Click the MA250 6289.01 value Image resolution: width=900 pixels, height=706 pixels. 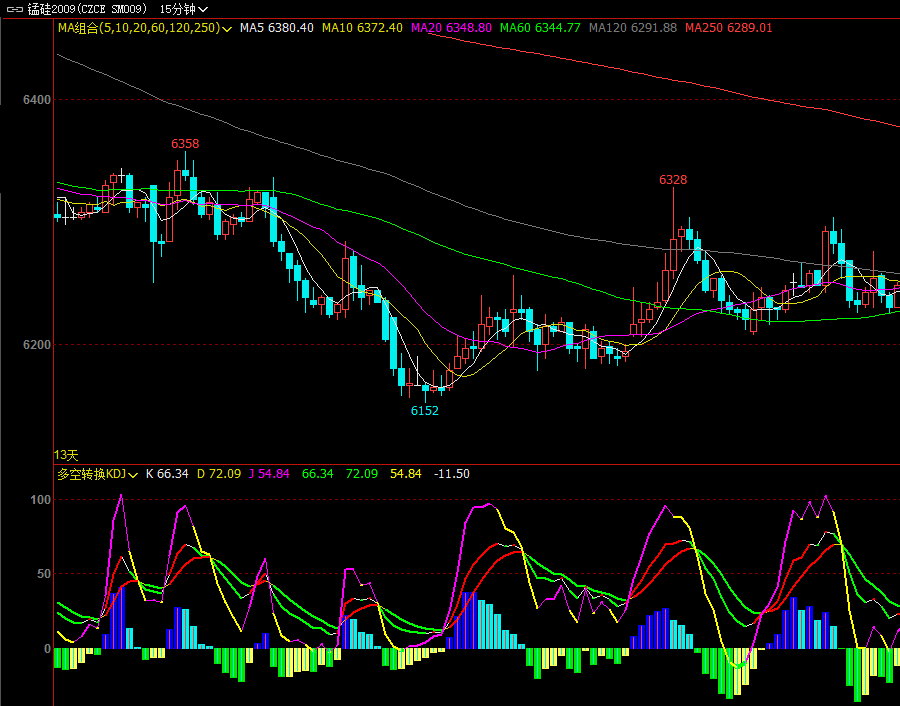pos(729,28)
